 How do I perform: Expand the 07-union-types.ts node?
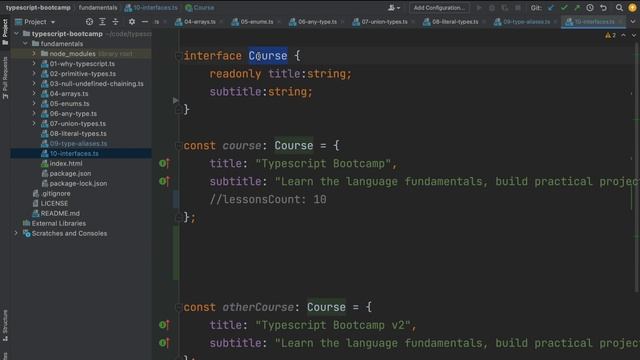34,123
